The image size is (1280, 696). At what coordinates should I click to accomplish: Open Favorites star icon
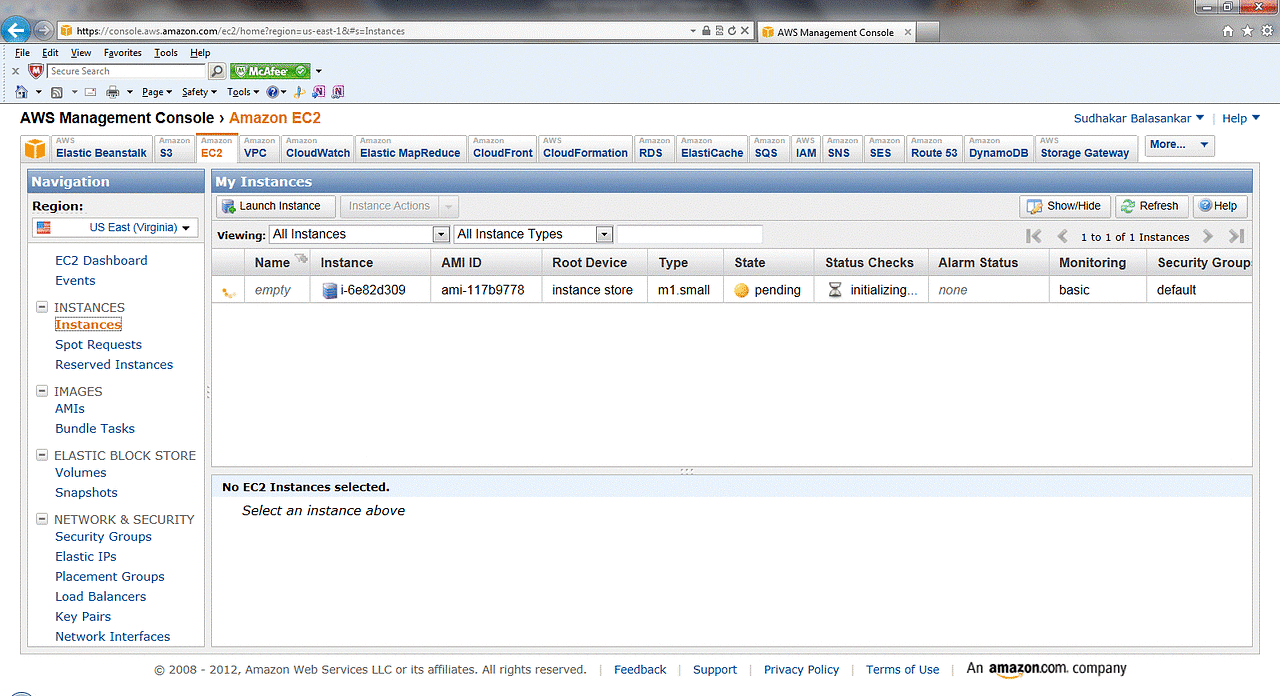pyautogui.click(x=1247, y=31)
